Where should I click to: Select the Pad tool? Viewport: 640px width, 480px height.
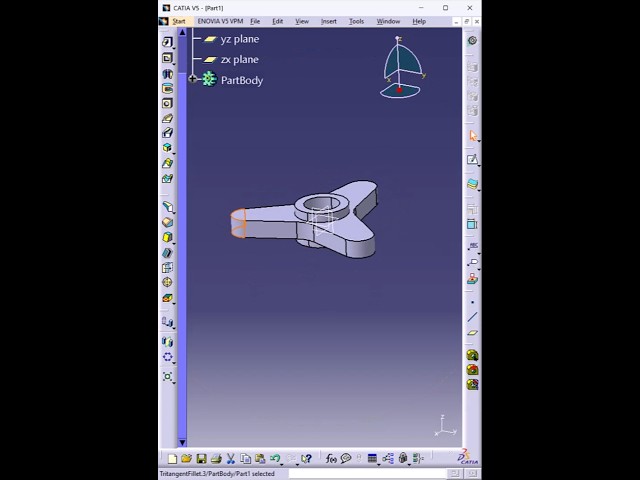click(167, 42)
